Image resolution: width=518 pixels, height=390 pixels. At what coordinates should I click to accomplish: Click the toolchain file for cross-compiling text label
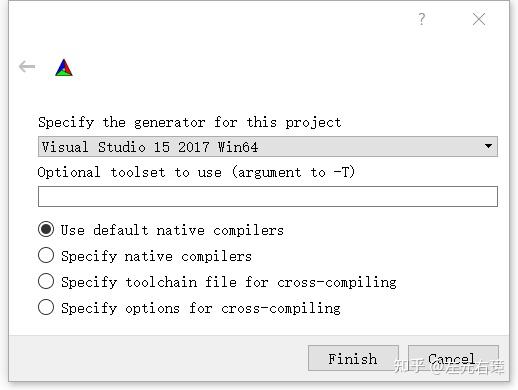pyautogui.click(x=261, y=282)
